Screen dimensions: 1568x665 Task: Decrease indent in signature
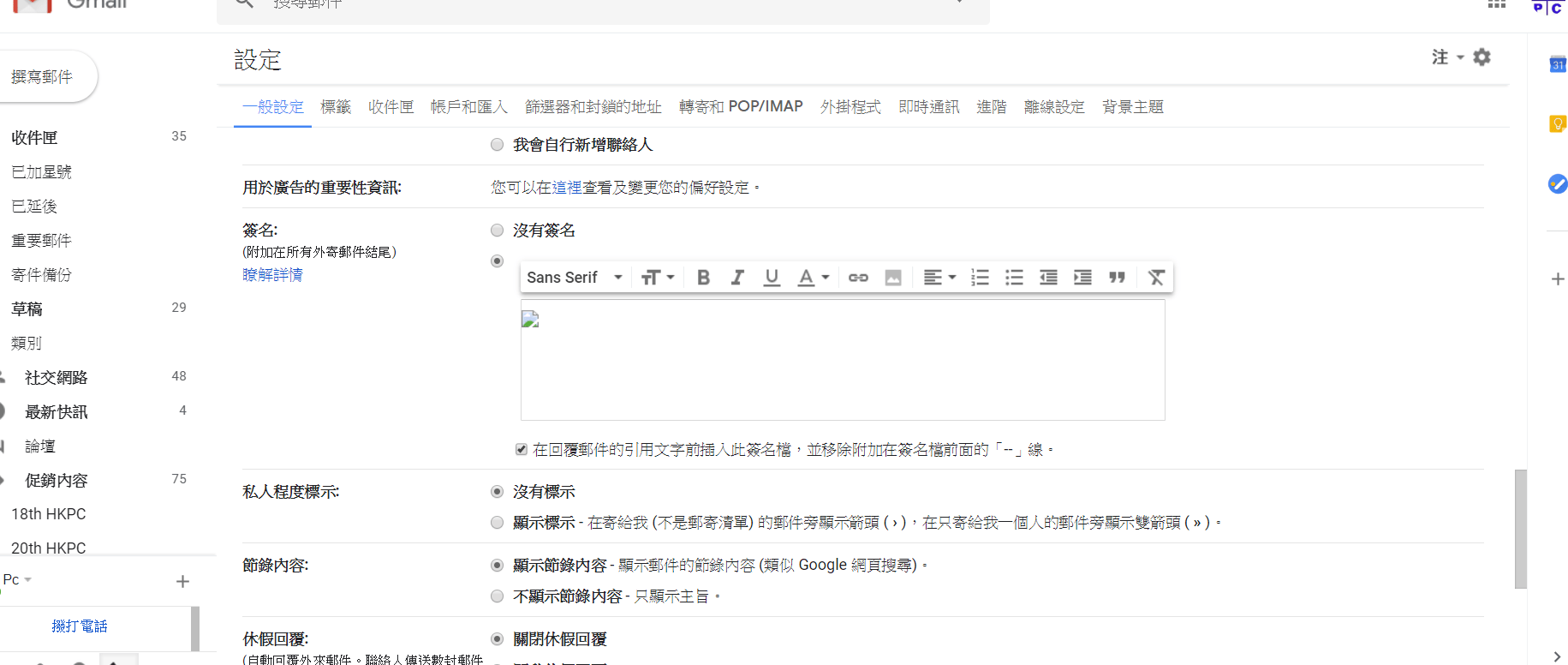(1048, 278)
